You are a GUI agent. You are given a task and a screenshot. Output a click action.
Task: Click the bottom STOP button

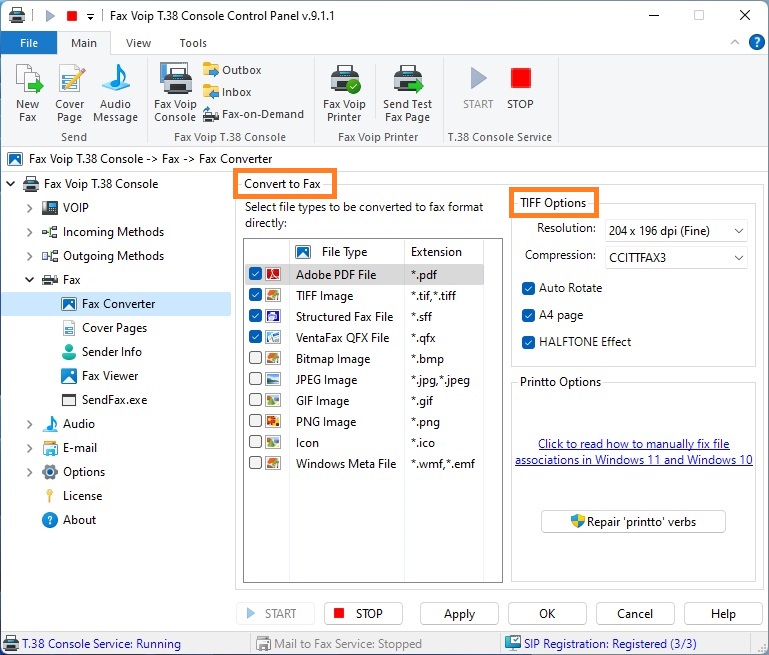click(x=363, y=614)
